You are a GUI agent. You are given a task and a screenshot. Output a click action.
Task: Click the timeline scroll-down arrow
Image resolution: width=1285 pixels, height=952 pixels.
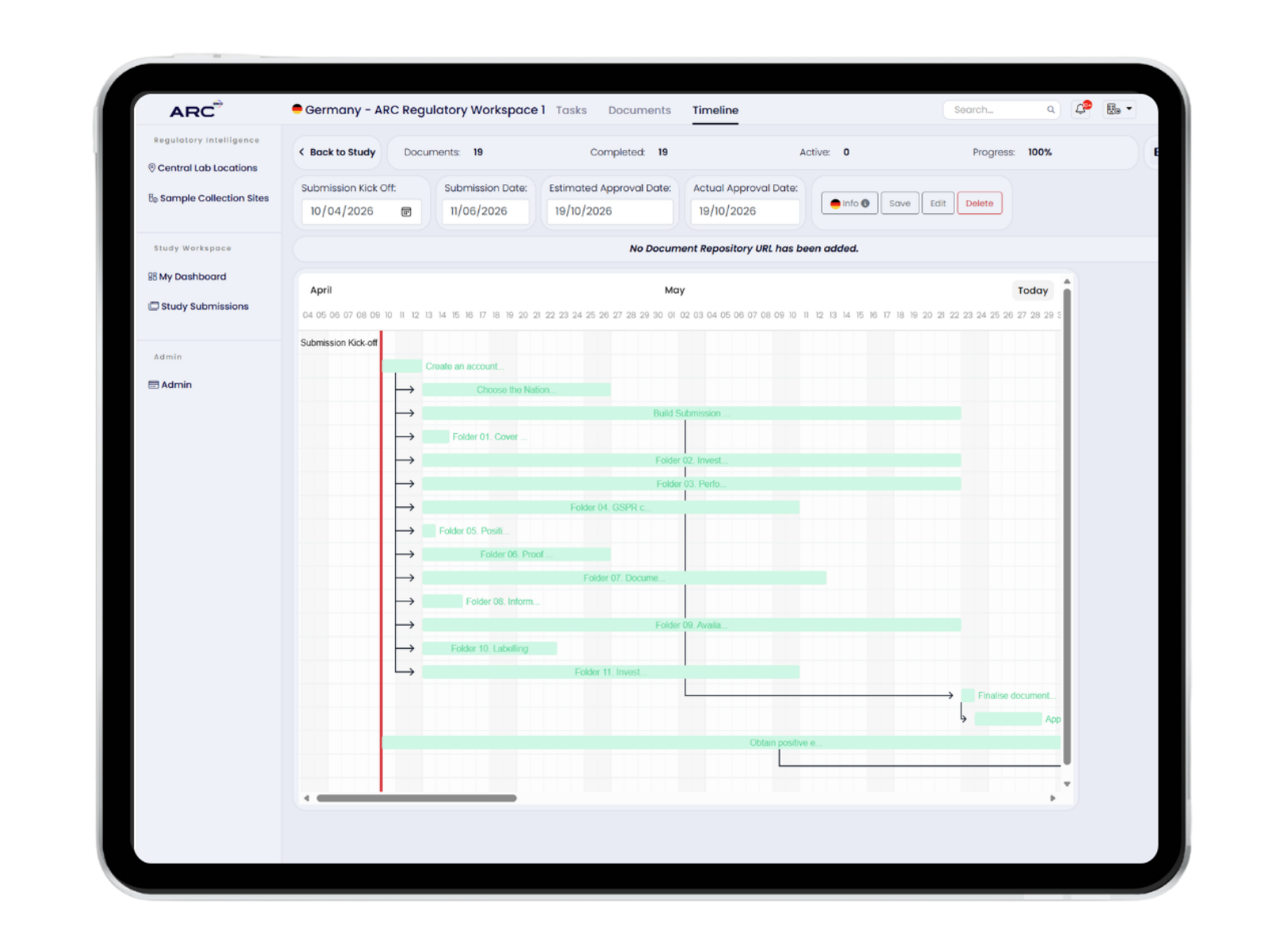1067,784
